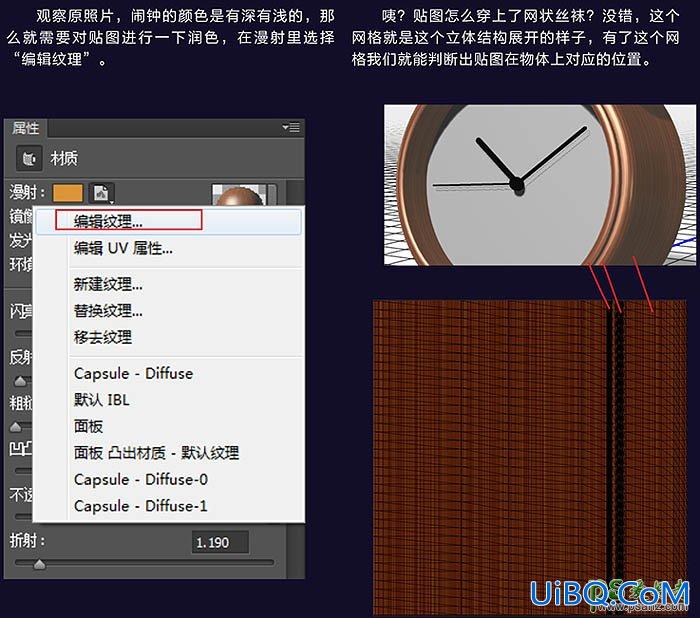Viewport: 700px width, 618px height.
Task: Click the 折射 refraction slider handle
Action: pyautogui.click(x=39, y=564)
